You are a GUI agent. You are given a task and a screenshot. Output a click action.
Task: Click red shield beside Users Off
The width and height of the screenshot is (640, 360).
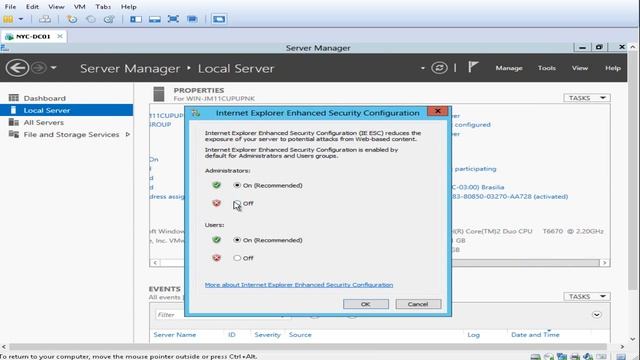216,258
